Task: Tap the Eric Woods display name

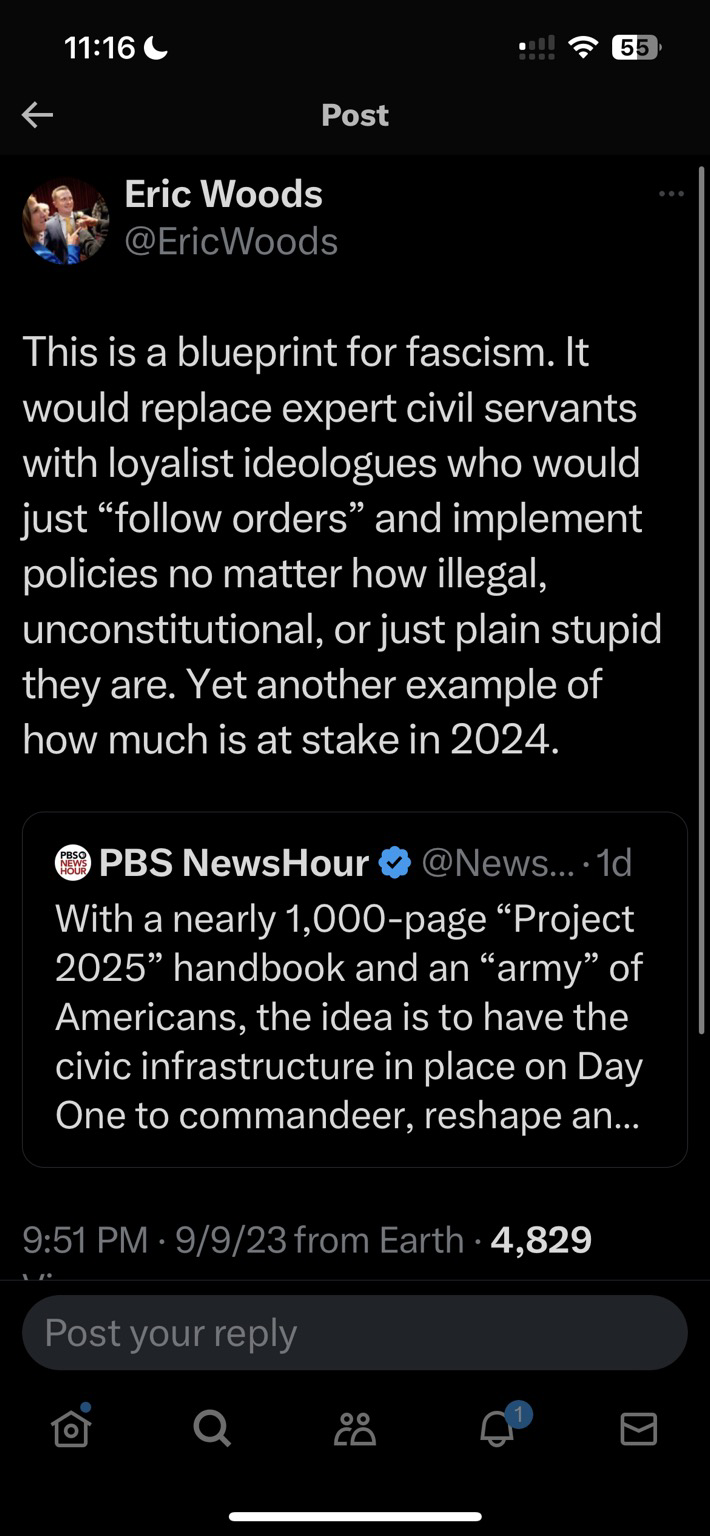Action: [223, 194]
